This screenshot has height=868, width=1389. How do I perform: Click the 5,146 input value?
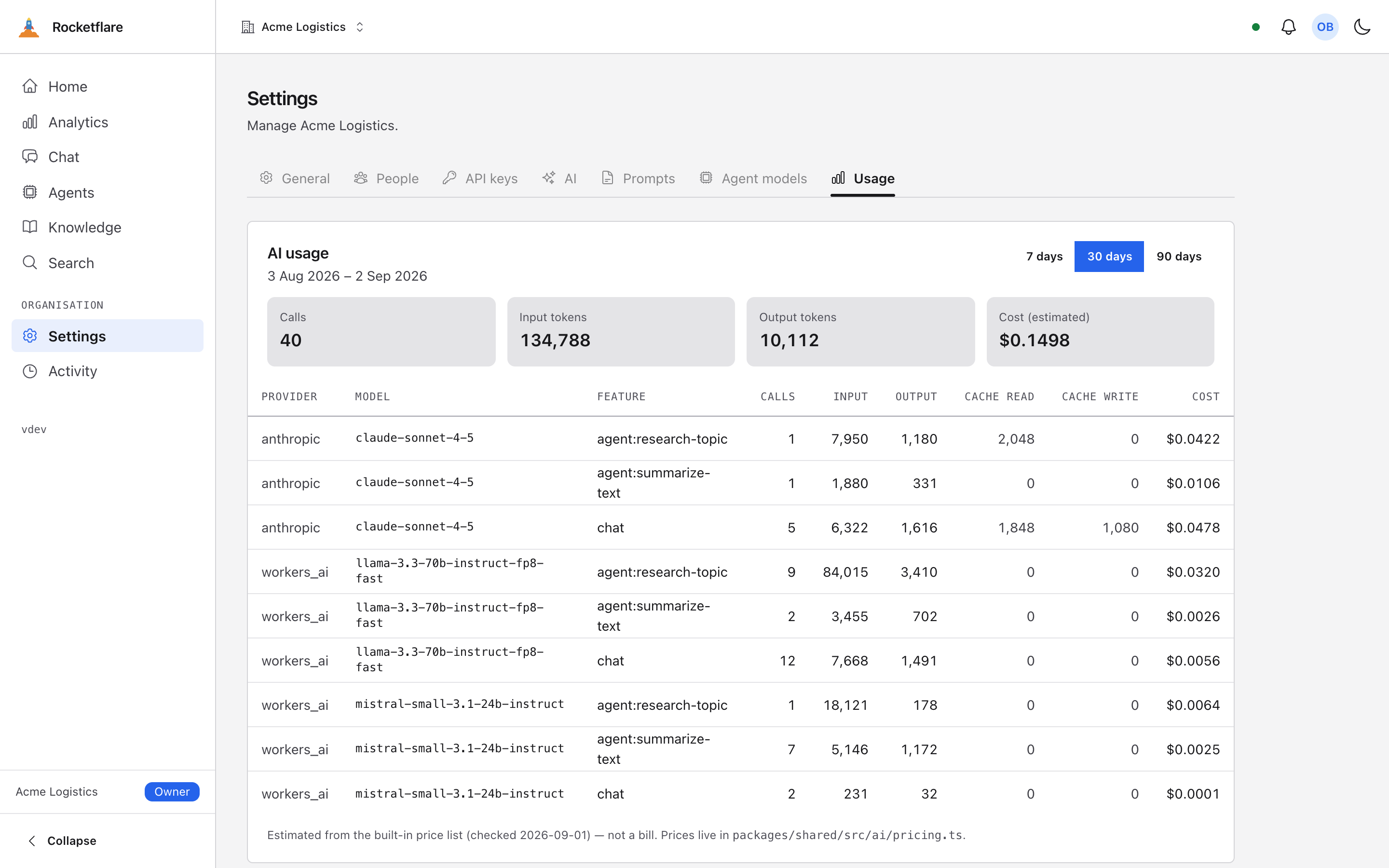[849, 750]
